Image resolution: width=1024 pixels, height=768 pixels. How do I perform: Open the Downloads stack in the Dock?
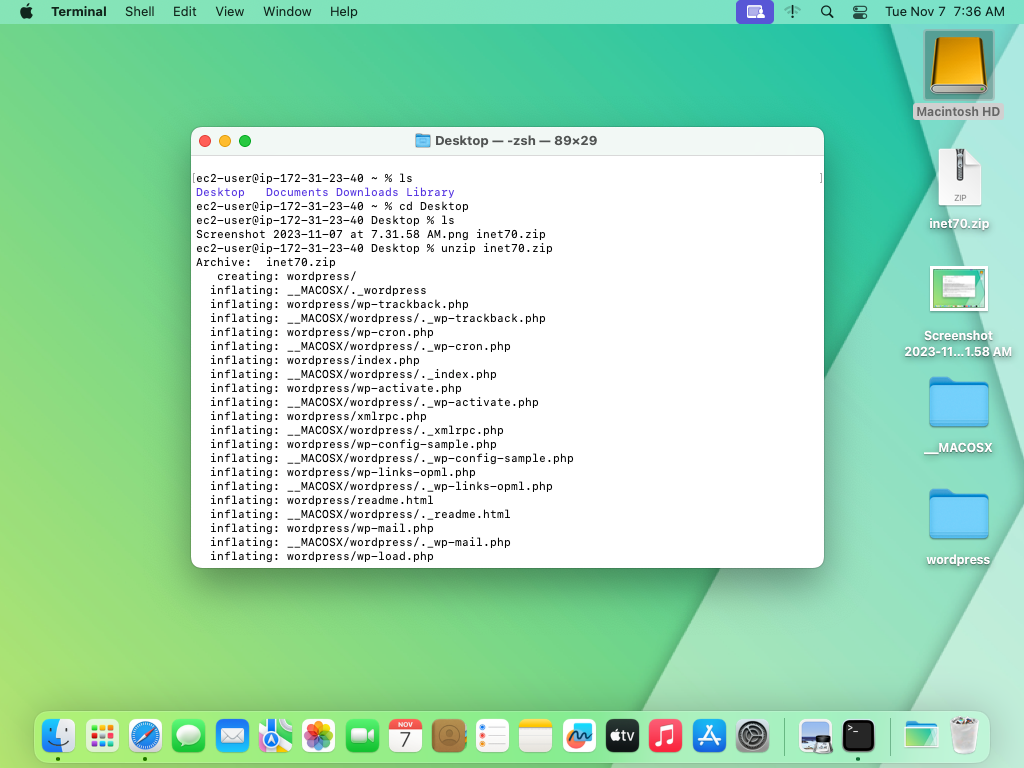click(921, 736)
